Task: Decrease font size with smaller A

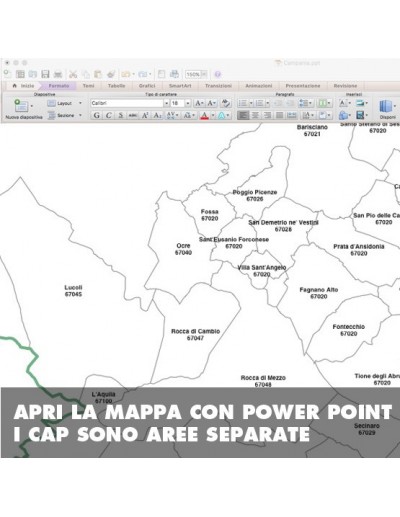Action: point(212,103)
